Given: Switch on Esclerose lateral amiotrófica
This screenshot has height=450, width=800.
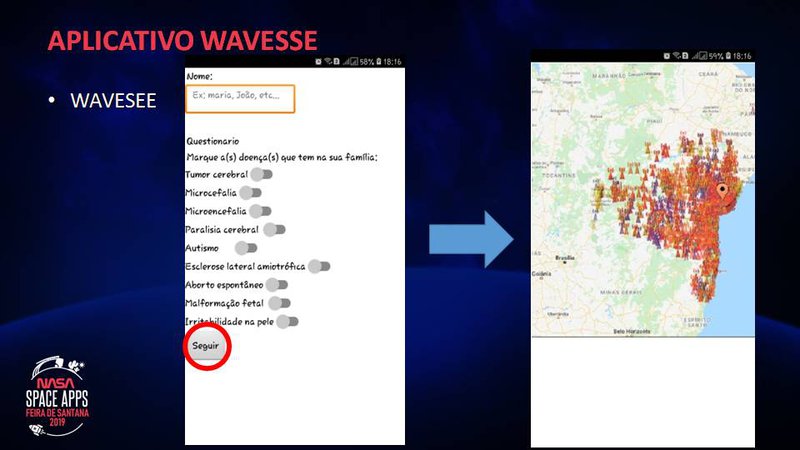Looking at the screenshot, I should pyautogui.click(x=319, y=266).
